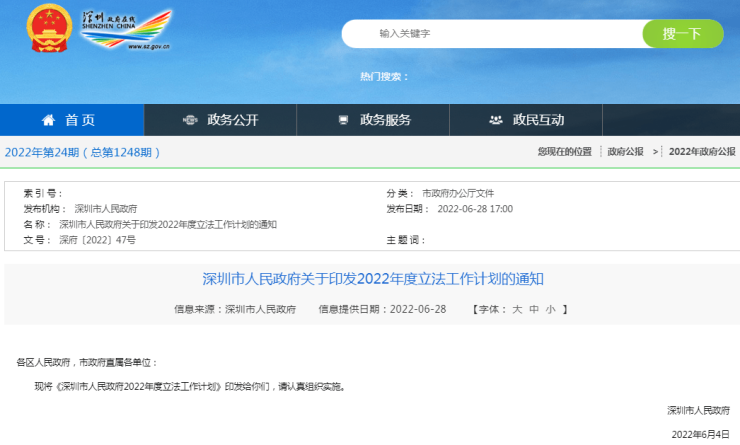Click 信息提供日期:2022-06-28 text
The width and height of the screenshot is (740, 445).
(382, 309)
